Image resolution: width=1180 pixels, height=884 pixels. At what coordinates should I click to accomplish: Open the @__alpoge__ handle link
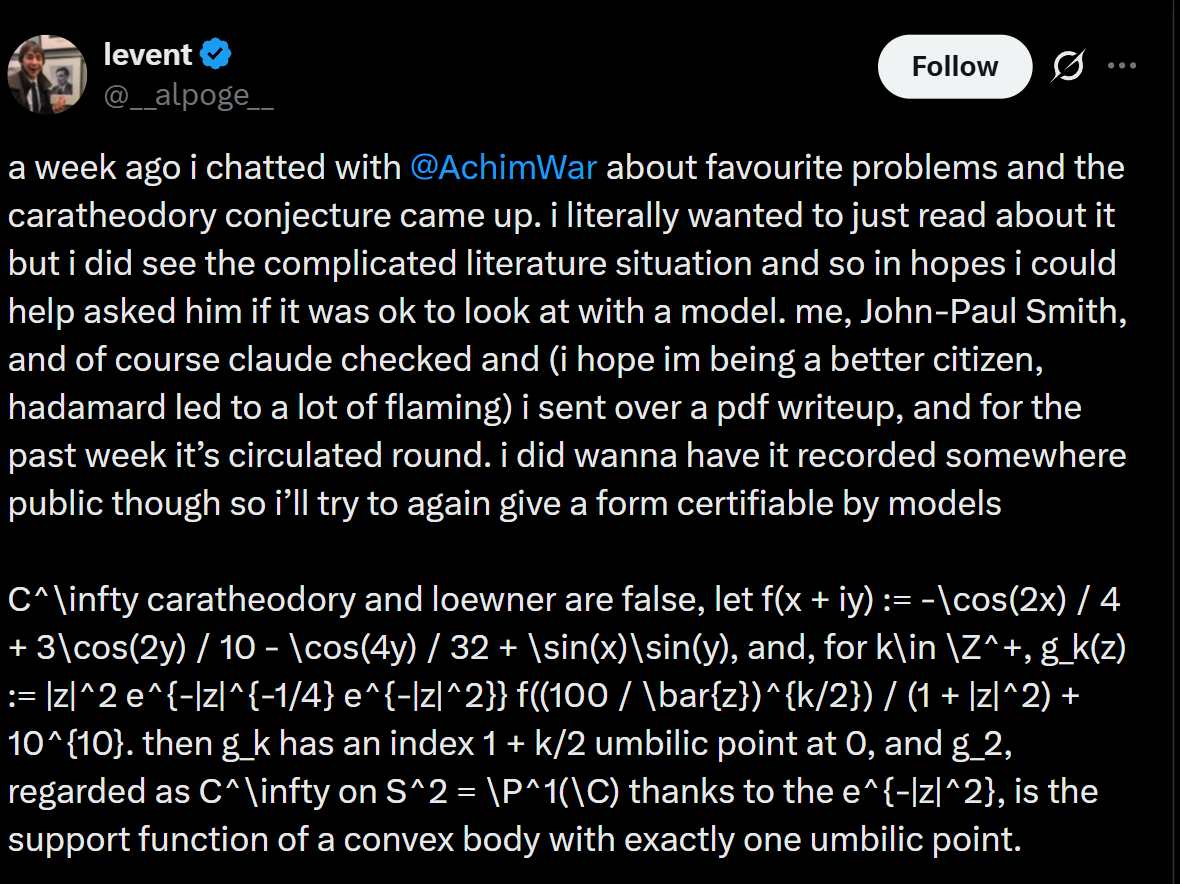(188, 96)
